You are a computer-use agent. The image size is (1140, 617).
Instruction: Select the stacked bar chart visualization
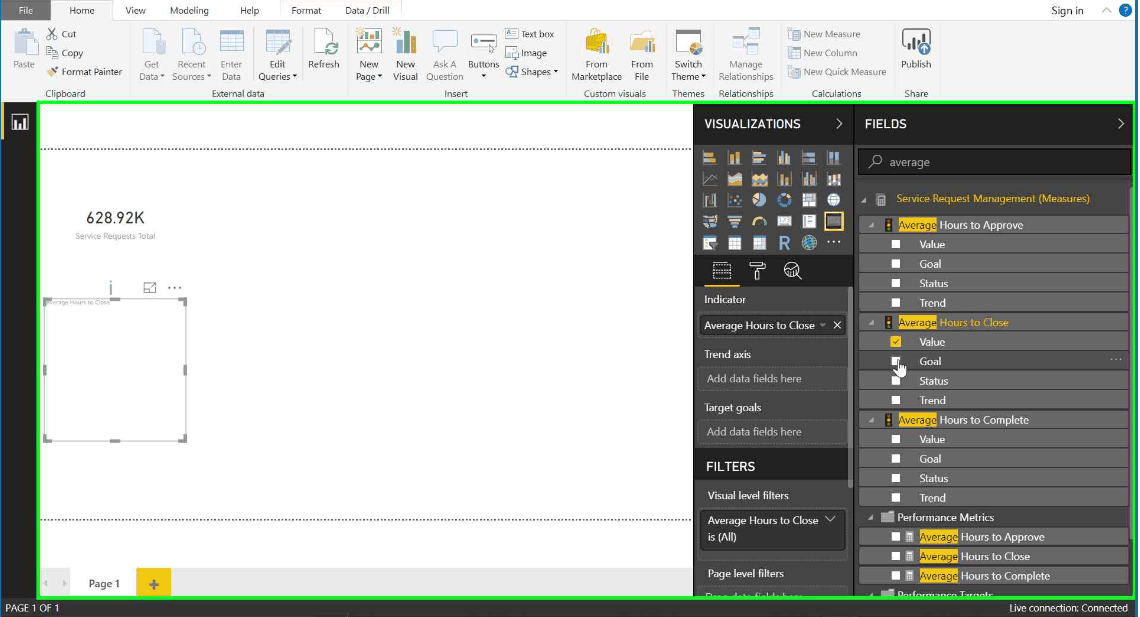click(x=710, y=158)
